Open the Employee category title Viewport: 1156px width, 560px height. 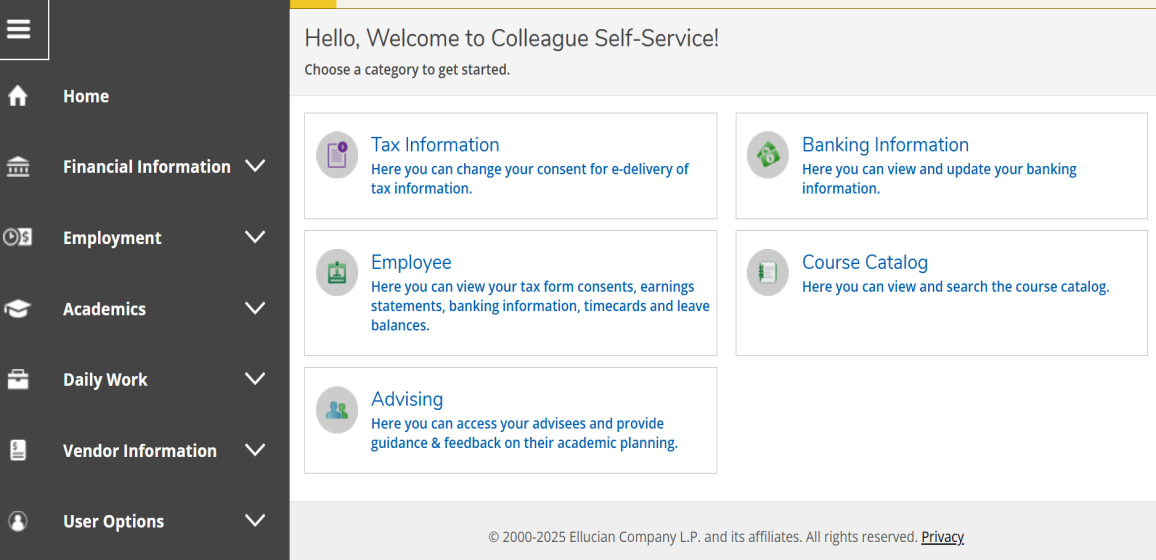[x=411, y=262]
